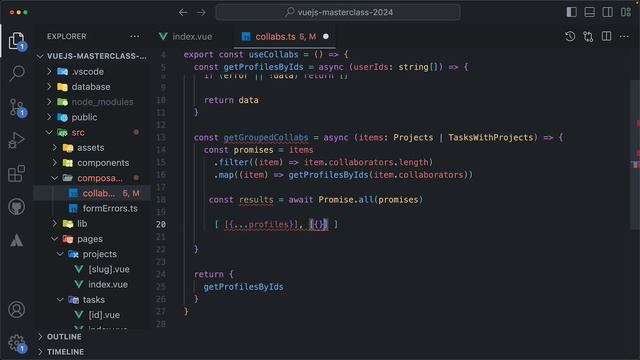Open formErrors.ts in the explorer
This screenshot has height=360, width=640.
point(92,208)
